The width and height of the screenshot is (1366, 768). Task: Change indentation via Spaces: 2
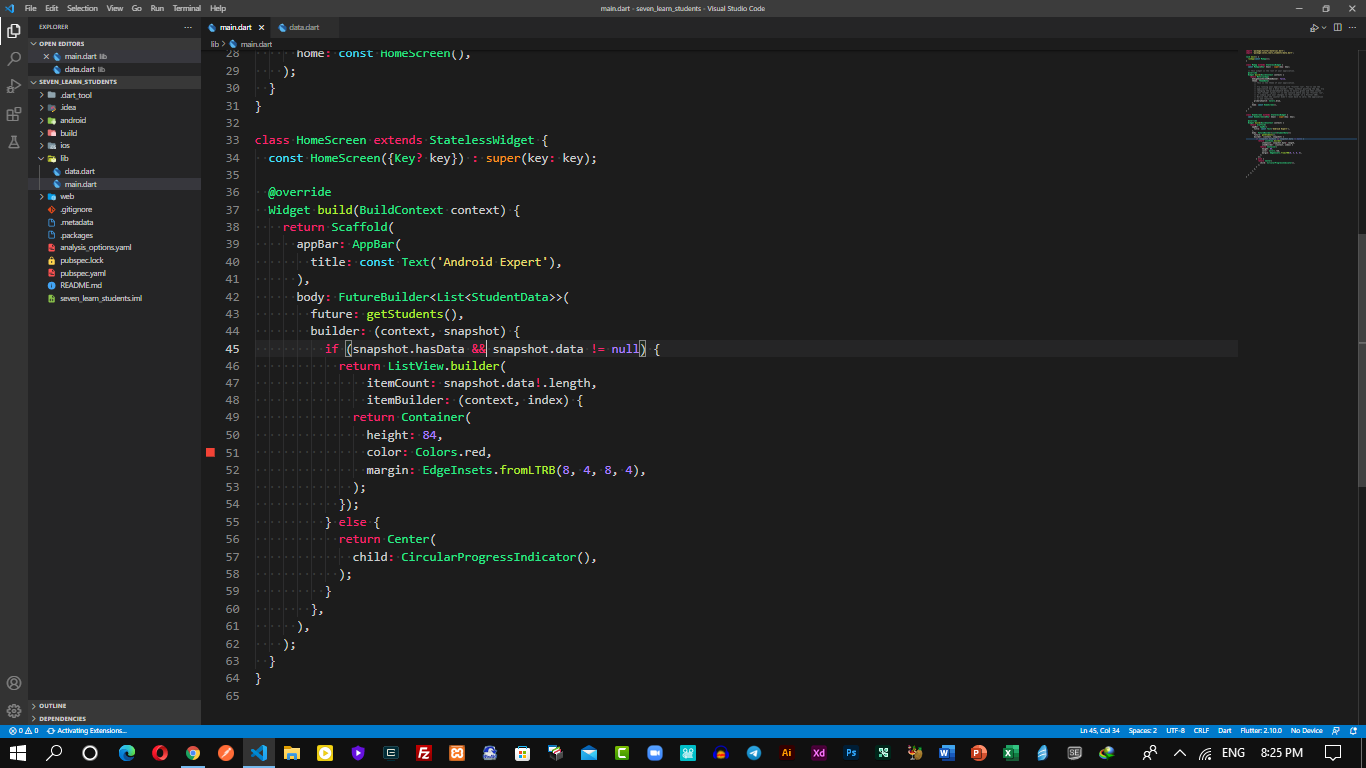click(1143, 731)
